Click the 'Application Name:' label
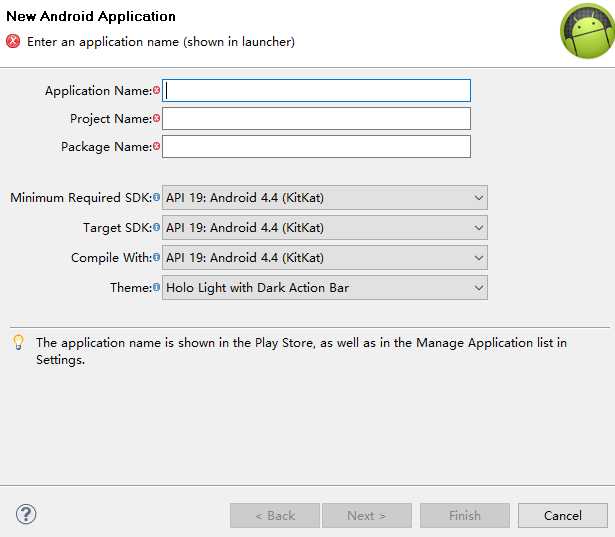This screenshot has height=537, width=615. tap(98, 91)
